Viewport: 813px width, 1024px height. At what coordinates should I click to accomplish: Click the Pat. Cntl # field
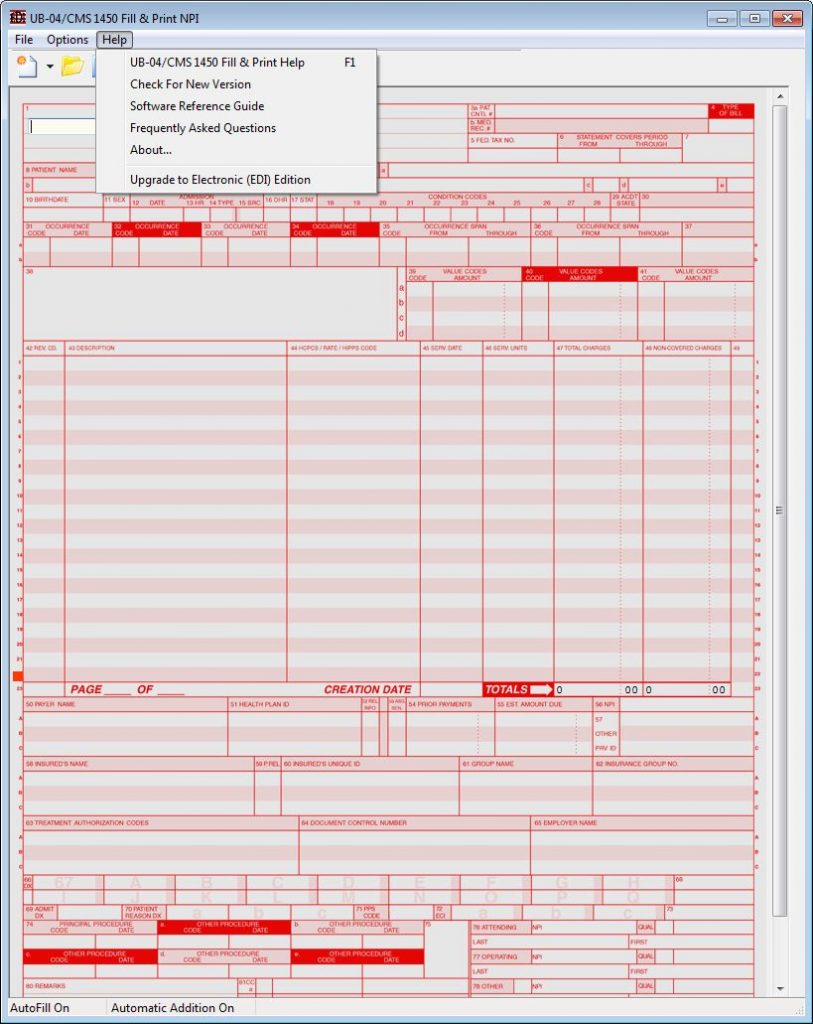point(601,111)
